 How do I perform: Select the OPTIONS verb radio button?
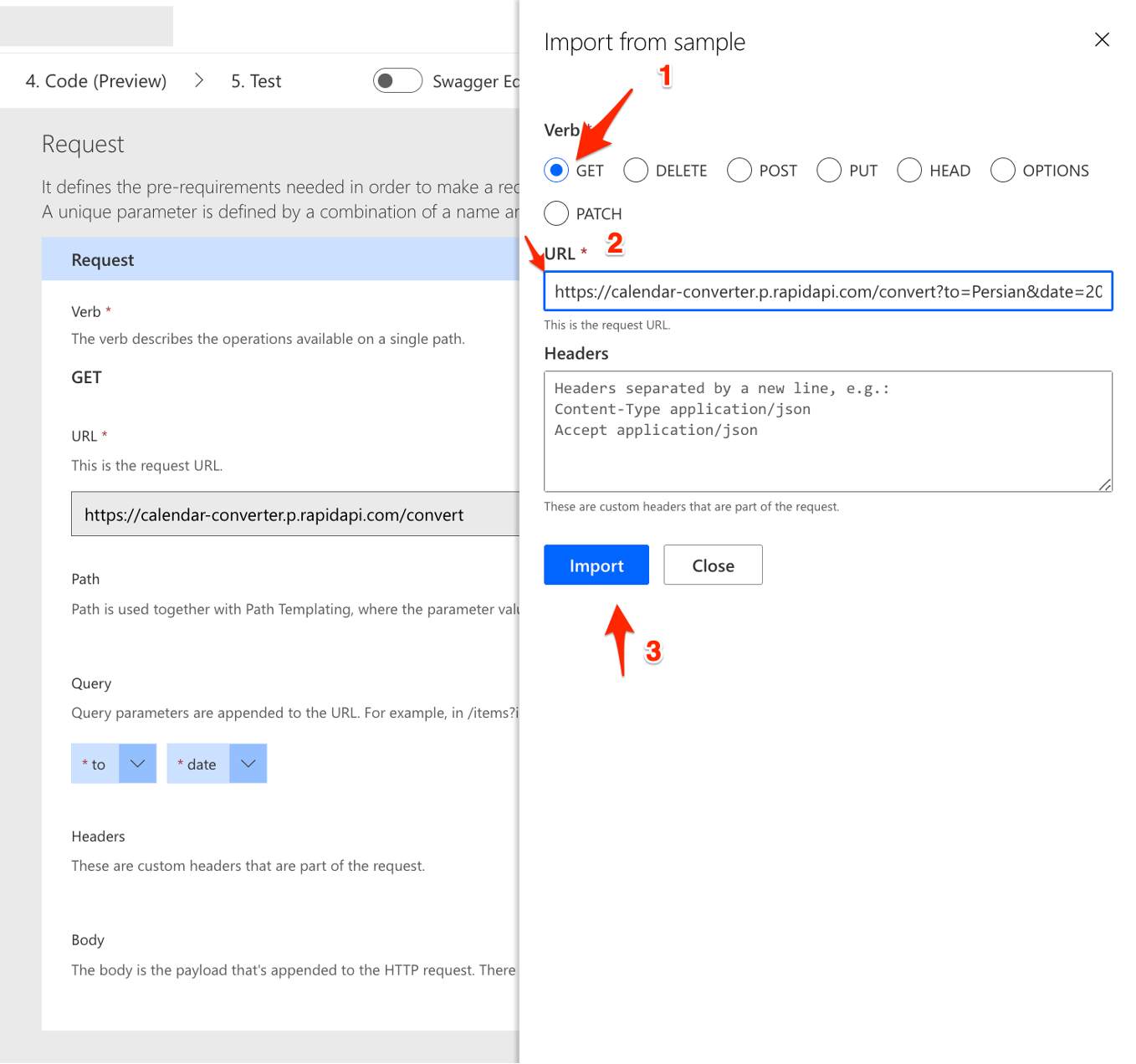pos(1002,170)
